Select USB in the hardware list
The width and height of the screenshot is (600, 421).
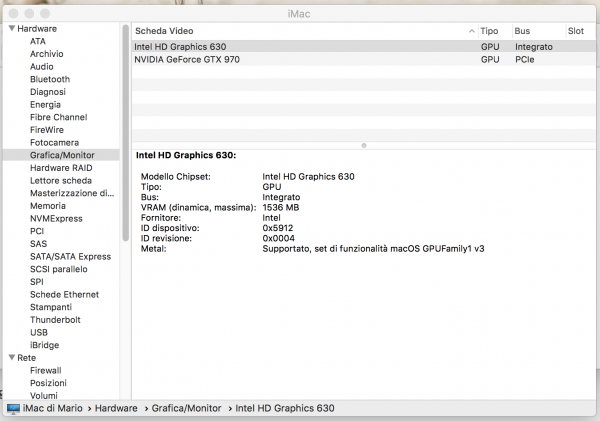click(x=39, y=332)
